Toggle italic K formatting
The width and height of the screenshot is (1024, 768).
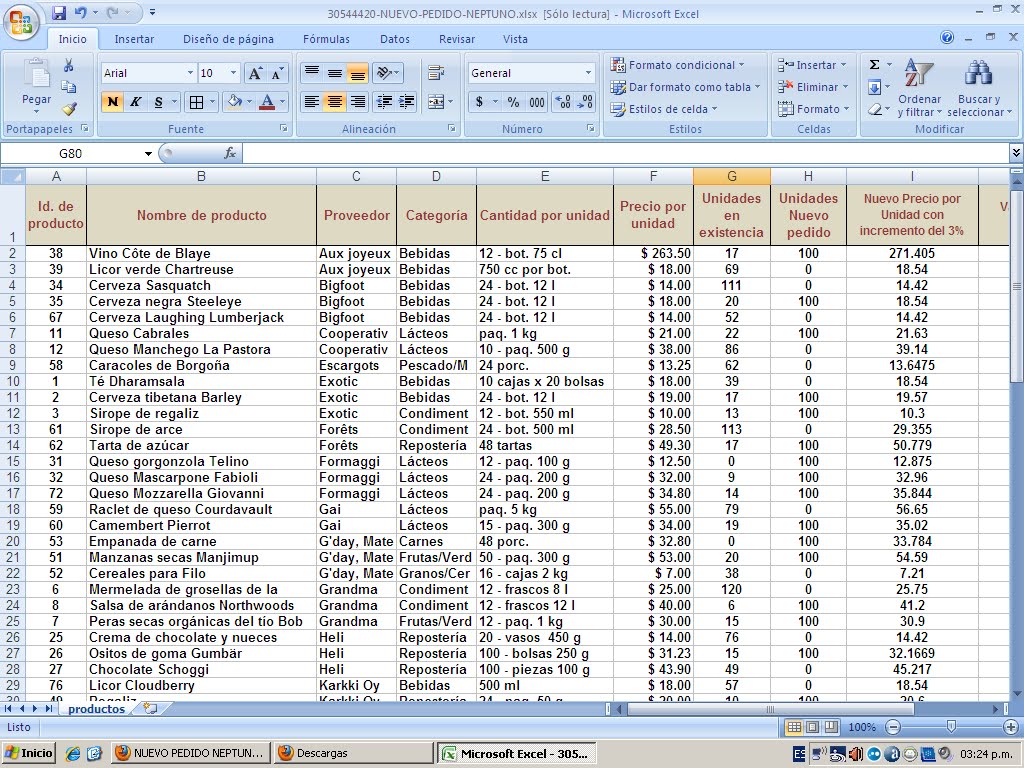135,102
